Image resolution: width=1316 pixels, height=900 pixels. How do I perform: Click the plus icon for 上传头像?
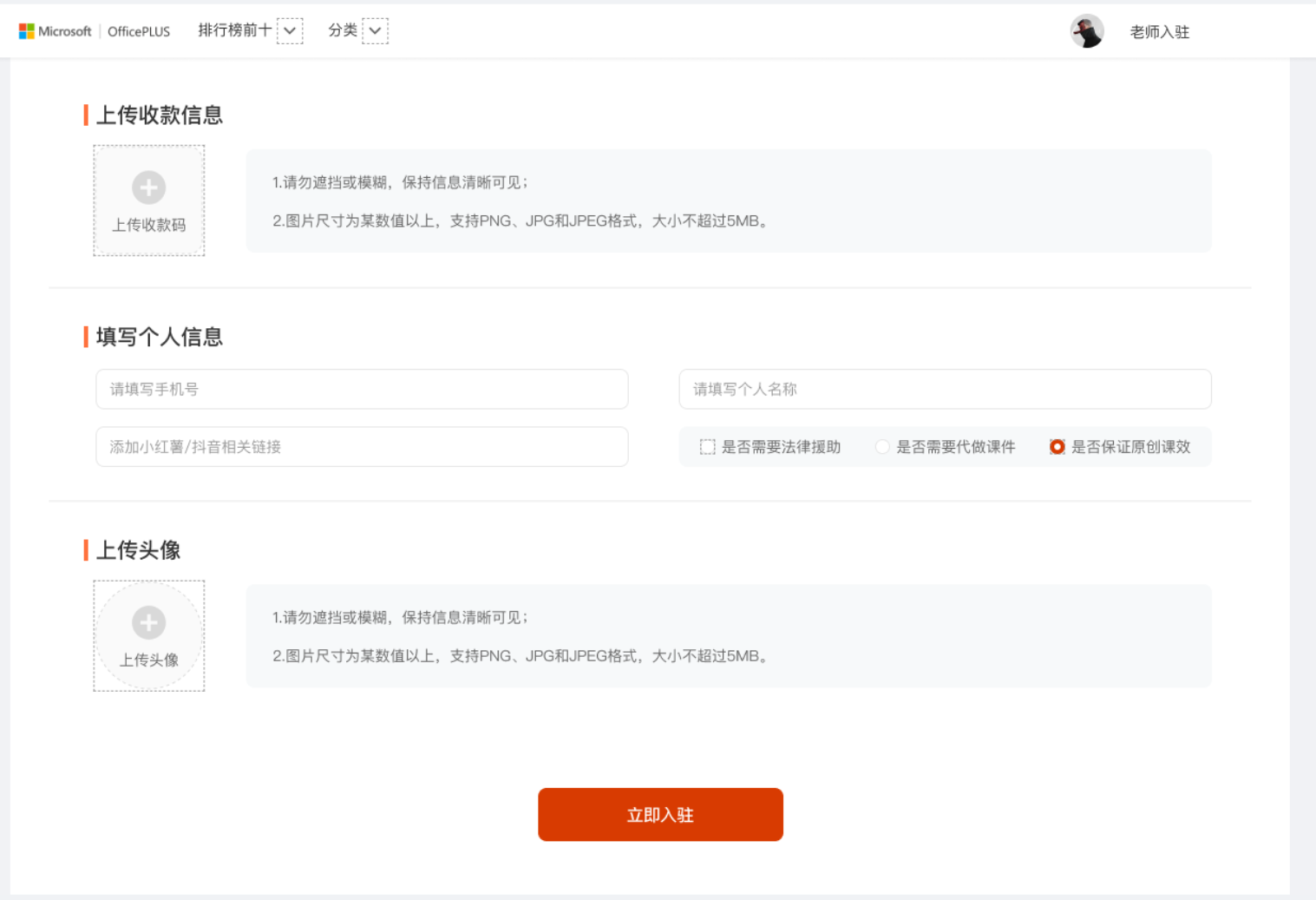tap(149, 622)
